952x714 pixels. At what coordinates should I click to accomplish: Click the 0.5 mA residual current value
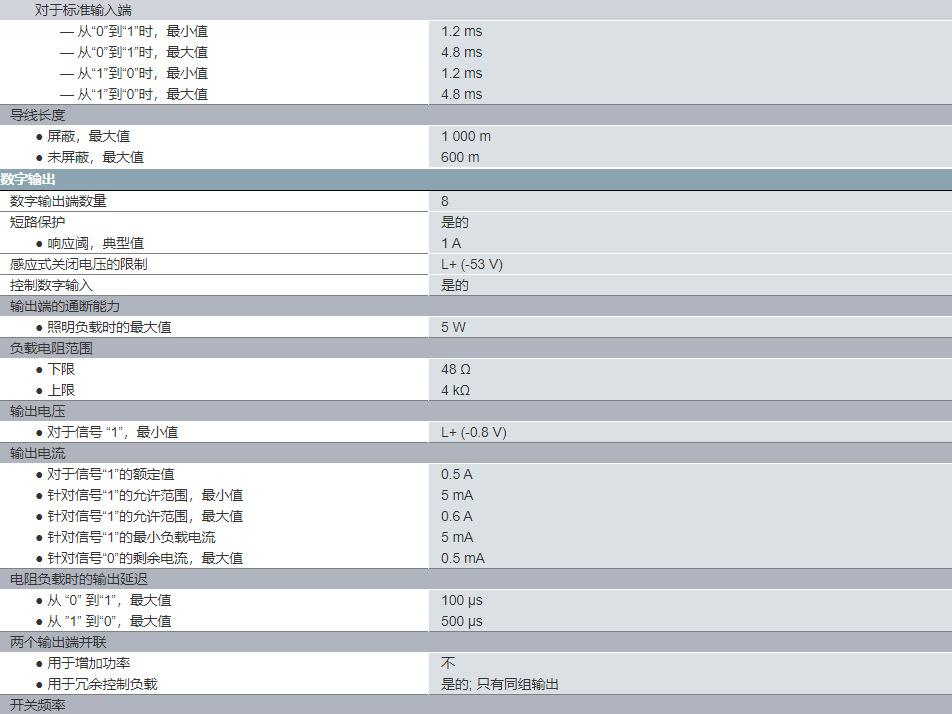tap(462, 558)
